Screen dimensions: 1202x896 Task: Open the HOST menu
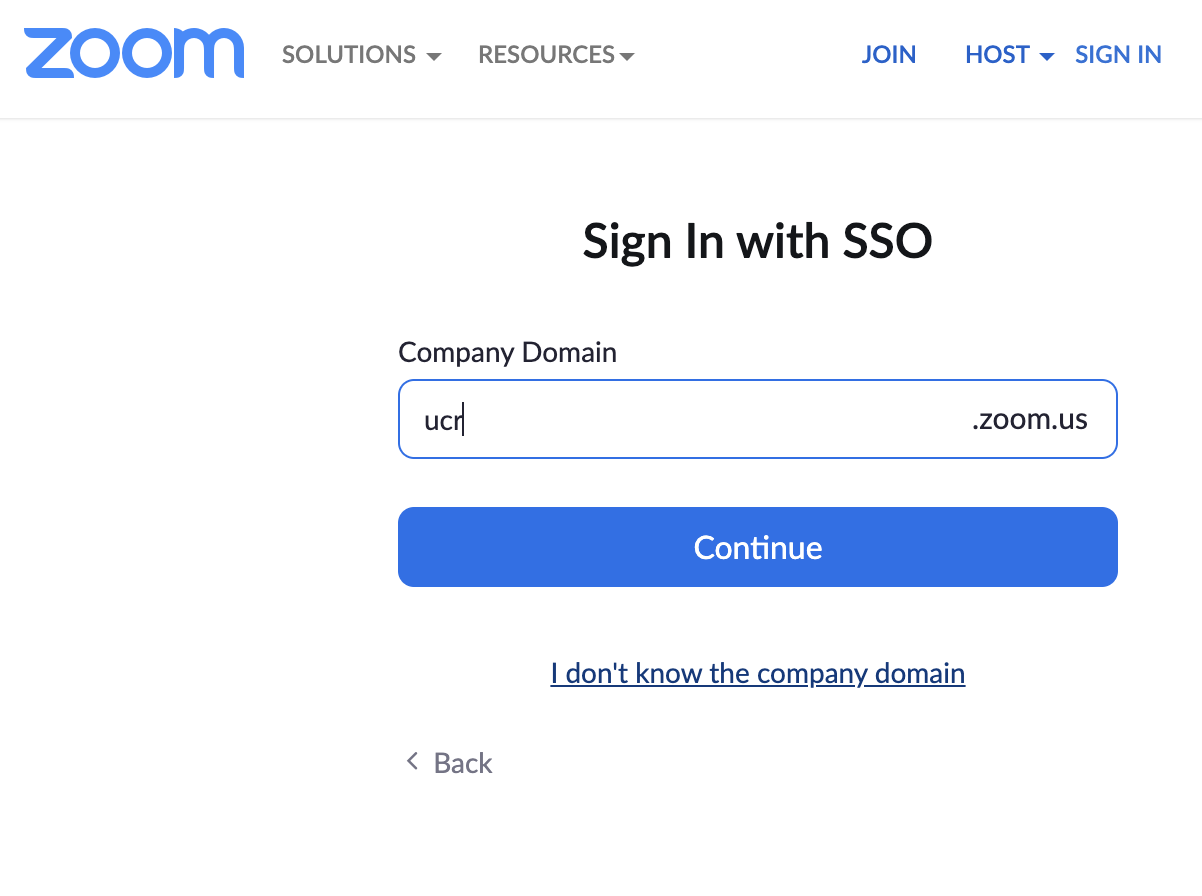1009,55
